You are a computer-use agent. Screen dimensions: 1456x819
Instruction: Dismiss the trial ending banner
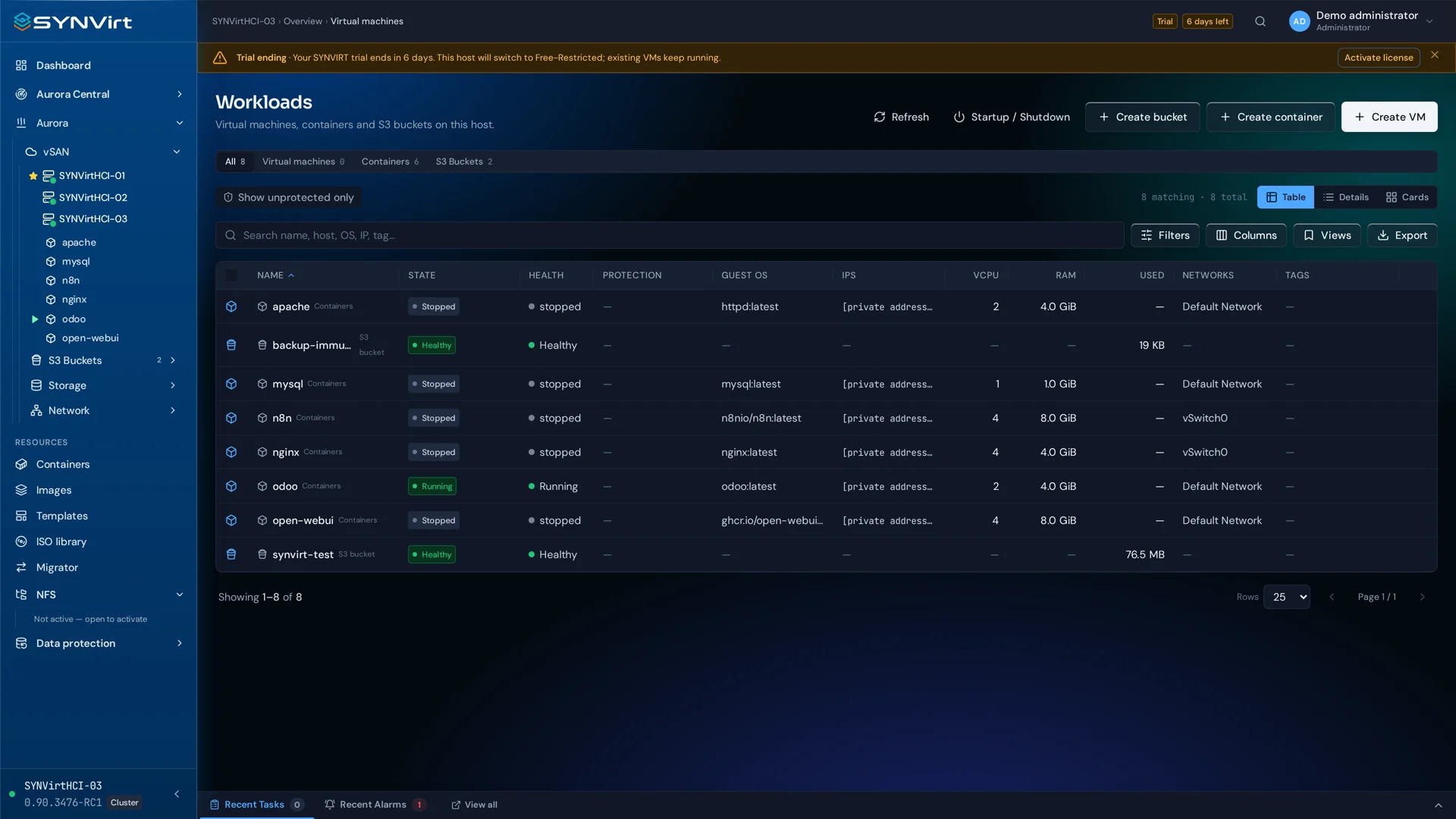pos(1435,55)
